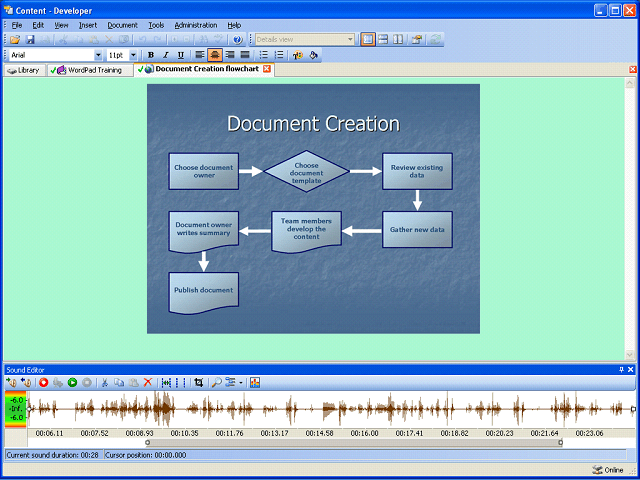Click the greyed microphone icon in Sound Editor
640x480 pixels.
click(58, 382)
